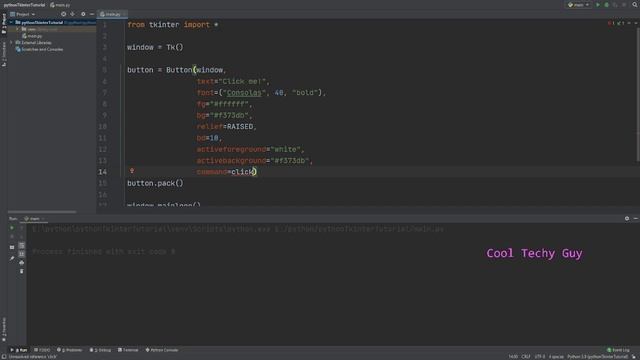Click the up arrow icon in Run panel
This screenshot has width=640, height=360.
point(22,228)
